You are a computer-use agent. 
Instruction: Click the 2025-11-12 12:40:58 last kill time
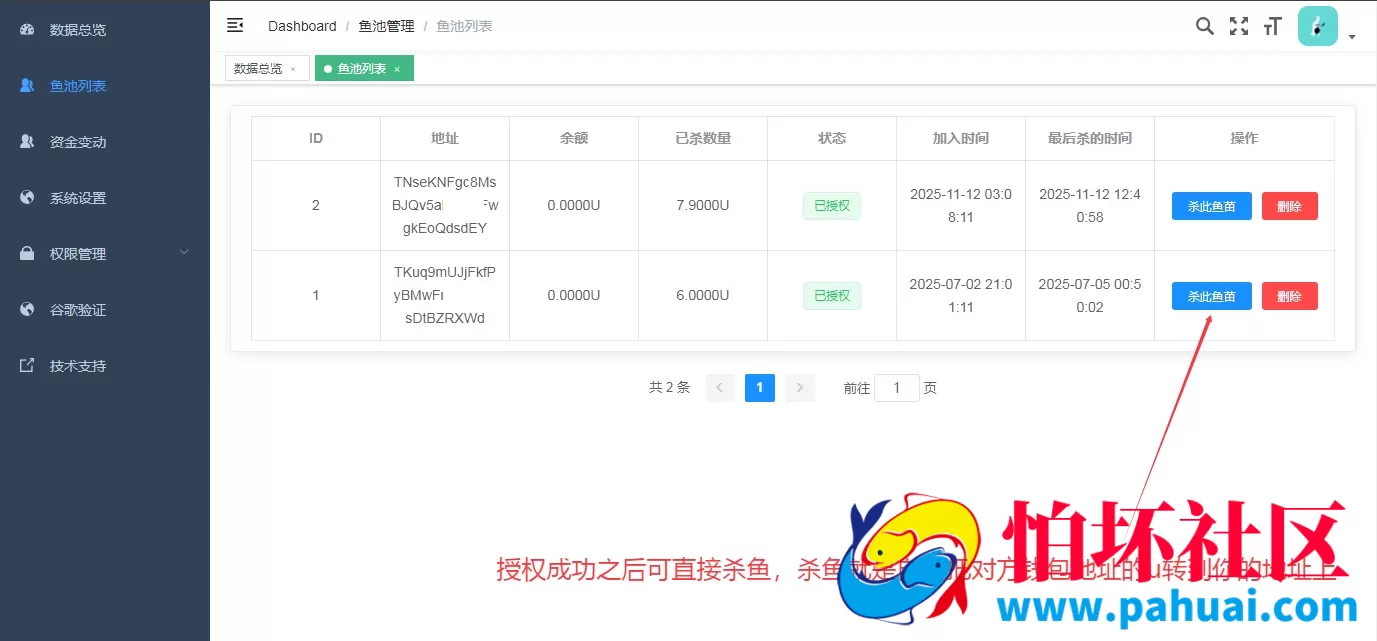click(1090, 205)
